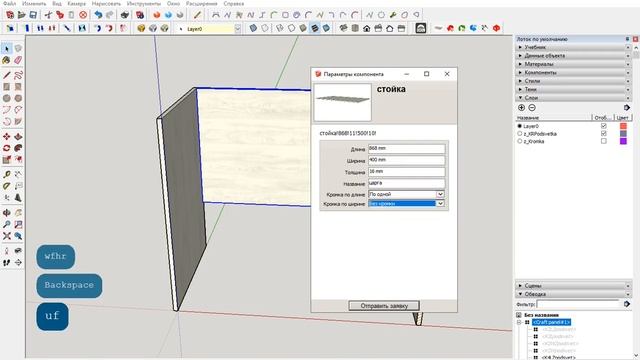Image resolution: width=640 pixels, height=360 pixels.
Task: Click the Ширина input field
Action: 407,160
